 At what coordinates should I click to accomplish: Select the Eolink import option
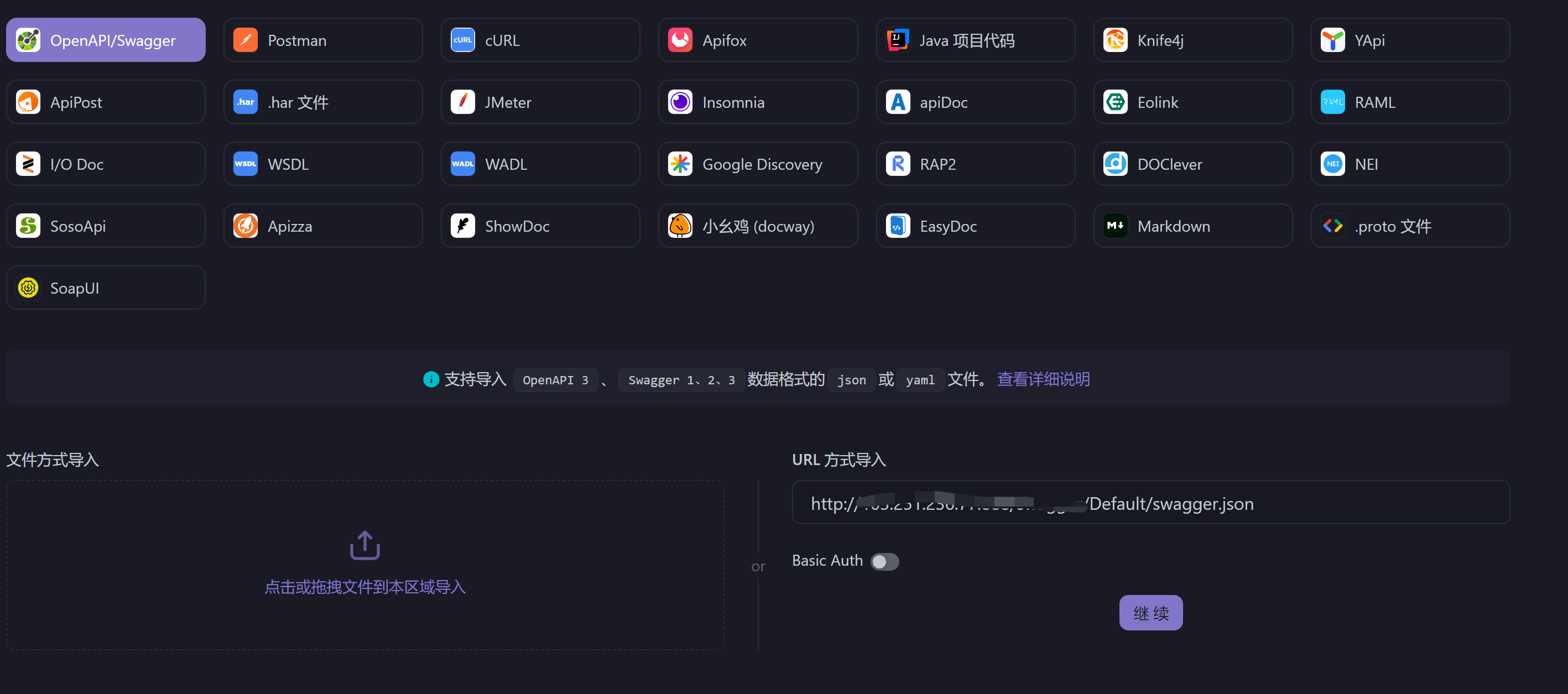click(x=1193, y=102)
